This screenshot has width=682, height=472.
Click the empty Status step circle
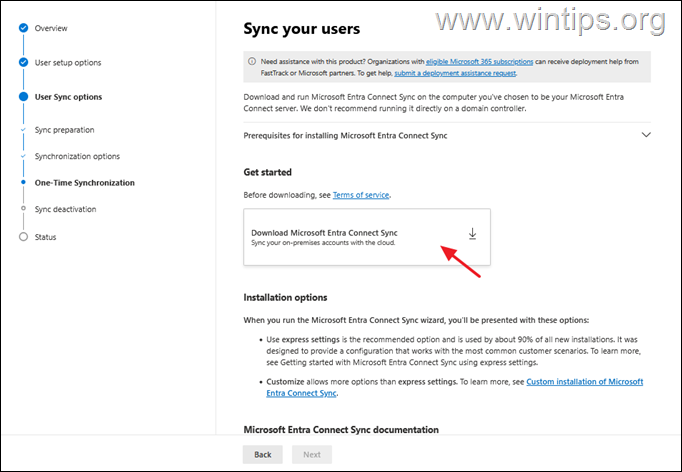coord(23,237)
